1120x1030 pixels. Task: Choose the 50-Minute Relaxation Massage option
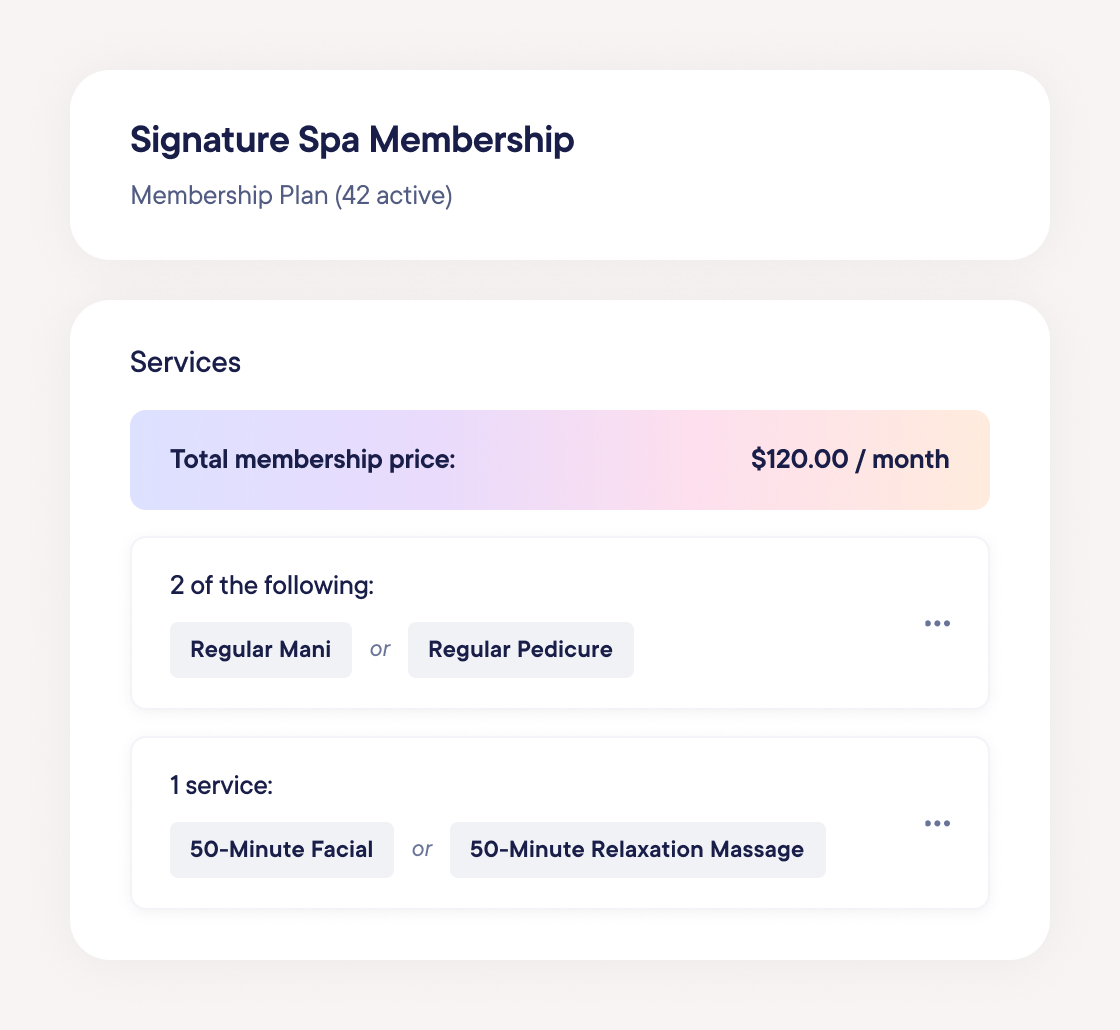click(x=637, y=849)
